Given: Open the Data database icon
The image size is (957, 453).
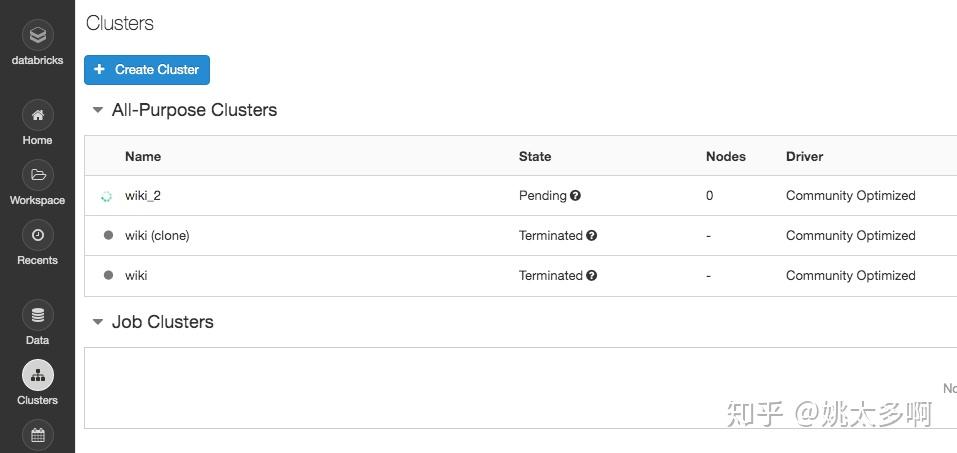Looking at the screenshot, I should [x=37, y=315].
